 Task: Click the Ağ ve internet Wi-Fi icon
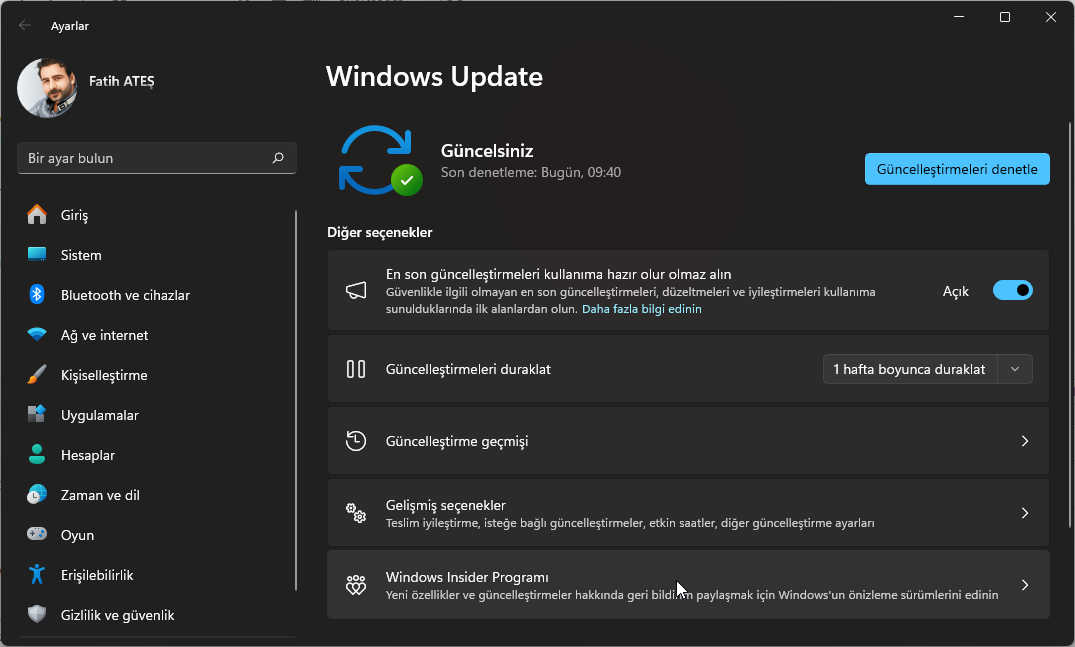click(x=37, y=335)
